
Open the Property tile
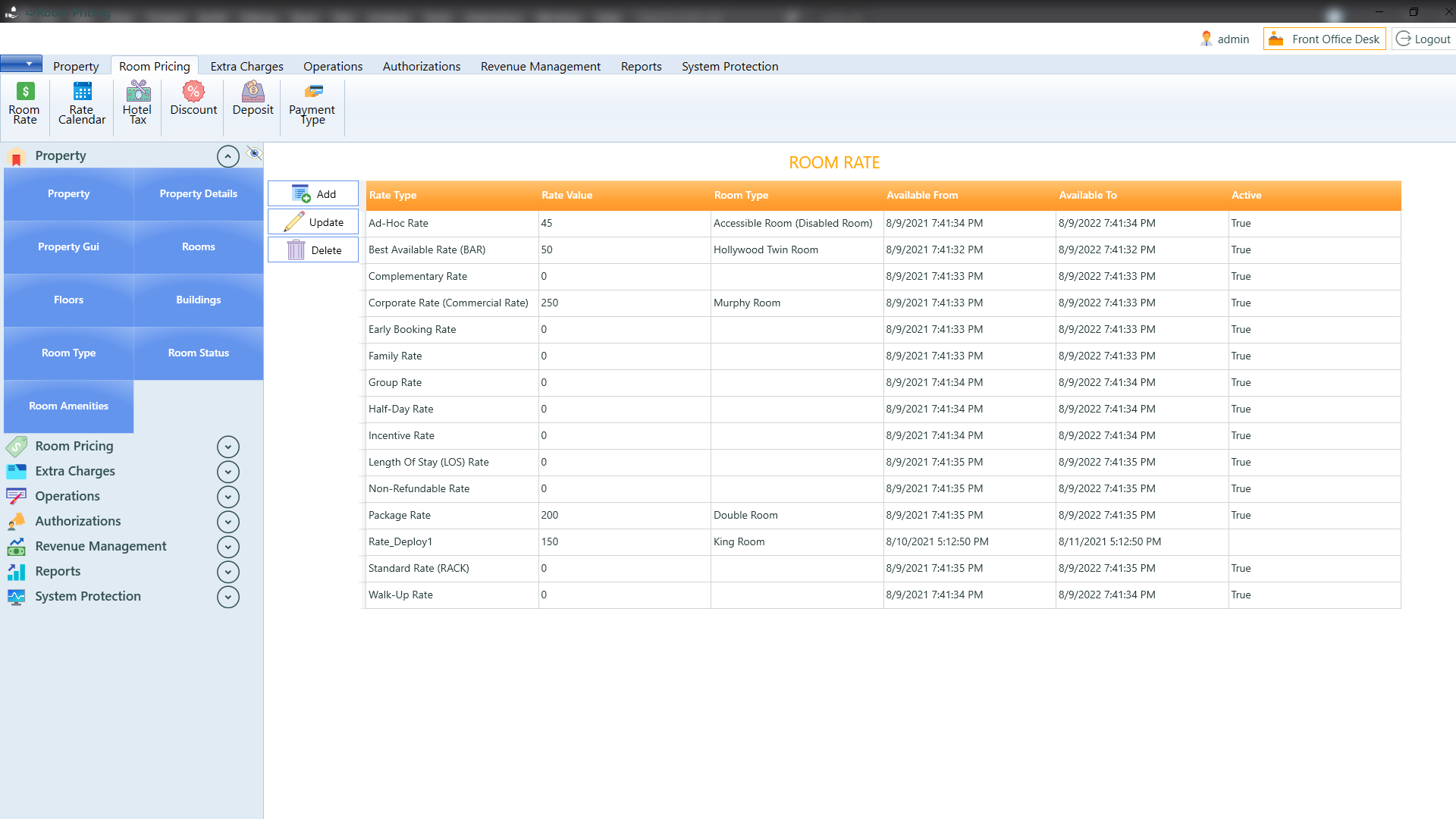[69, 194]
